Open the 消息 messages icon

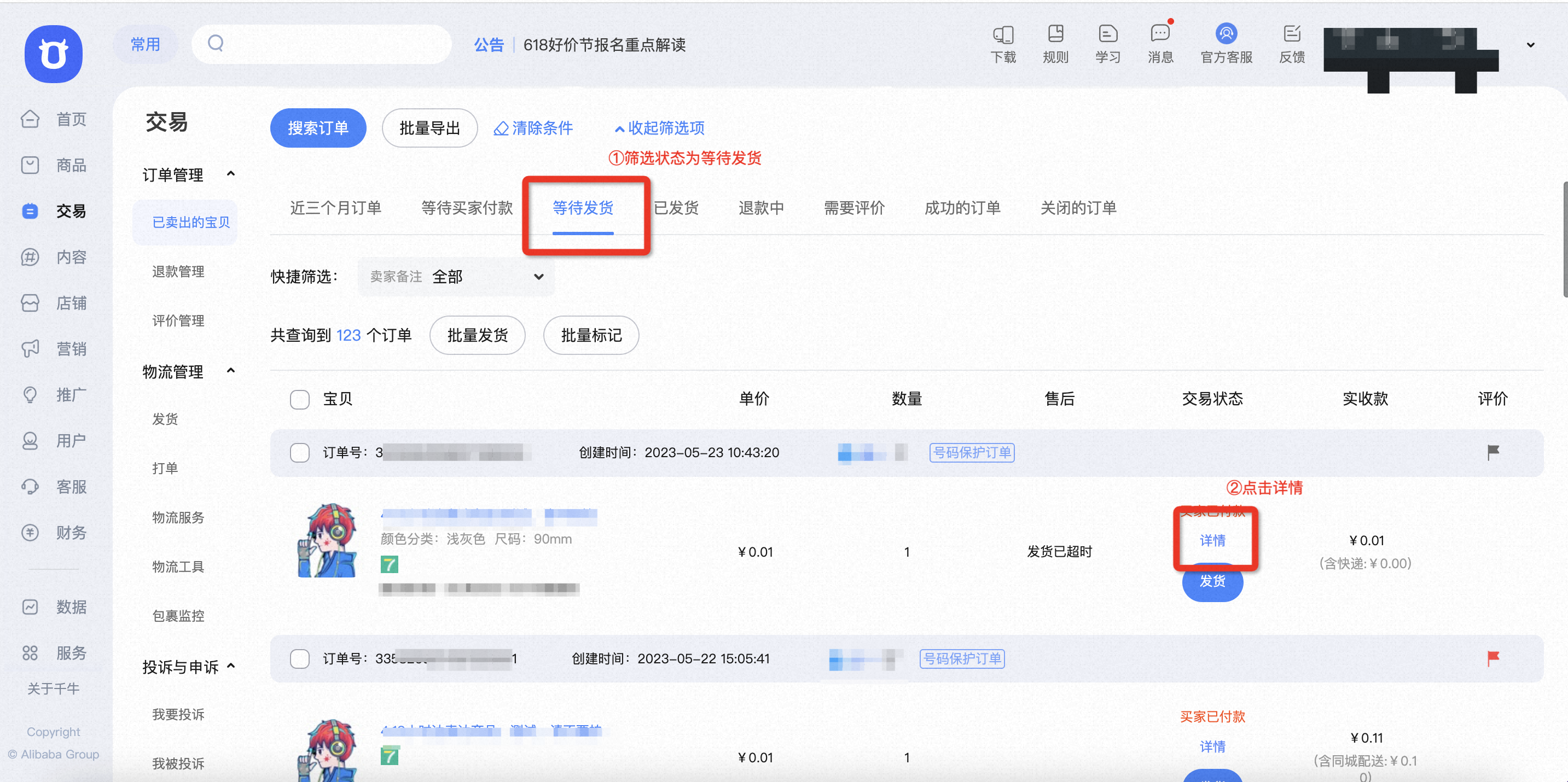(x=1160, y=33)
